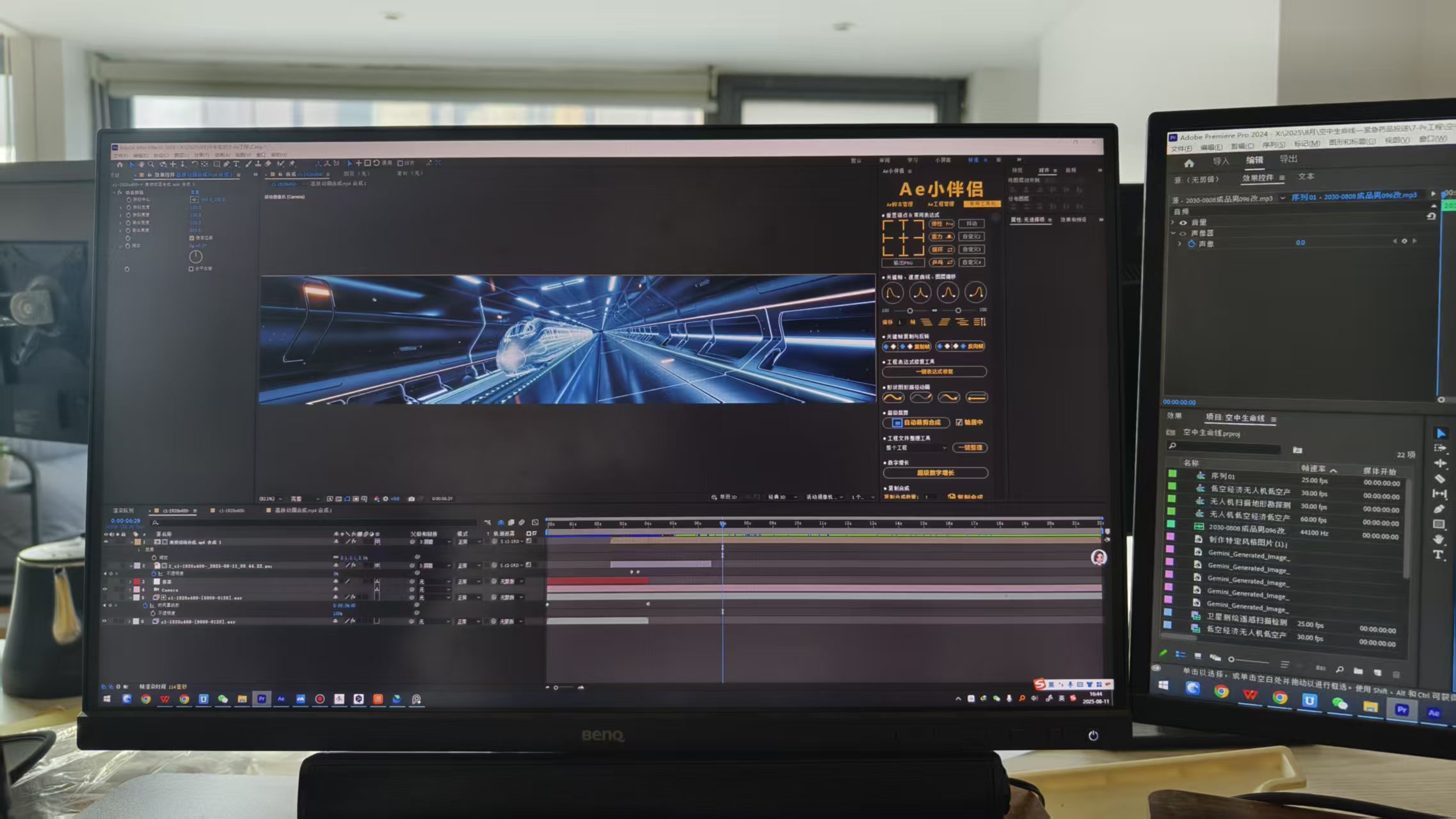1456x819 pixels.
Task: Click the 一键表达式修复 button
Action: pyautogui.click(x=934, y=372)
